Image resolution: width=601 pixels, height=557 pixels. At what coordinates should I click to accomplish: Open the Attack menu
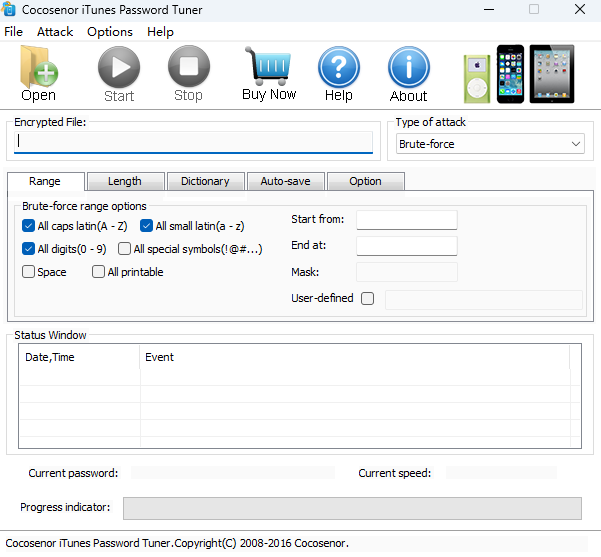point(55,32)
